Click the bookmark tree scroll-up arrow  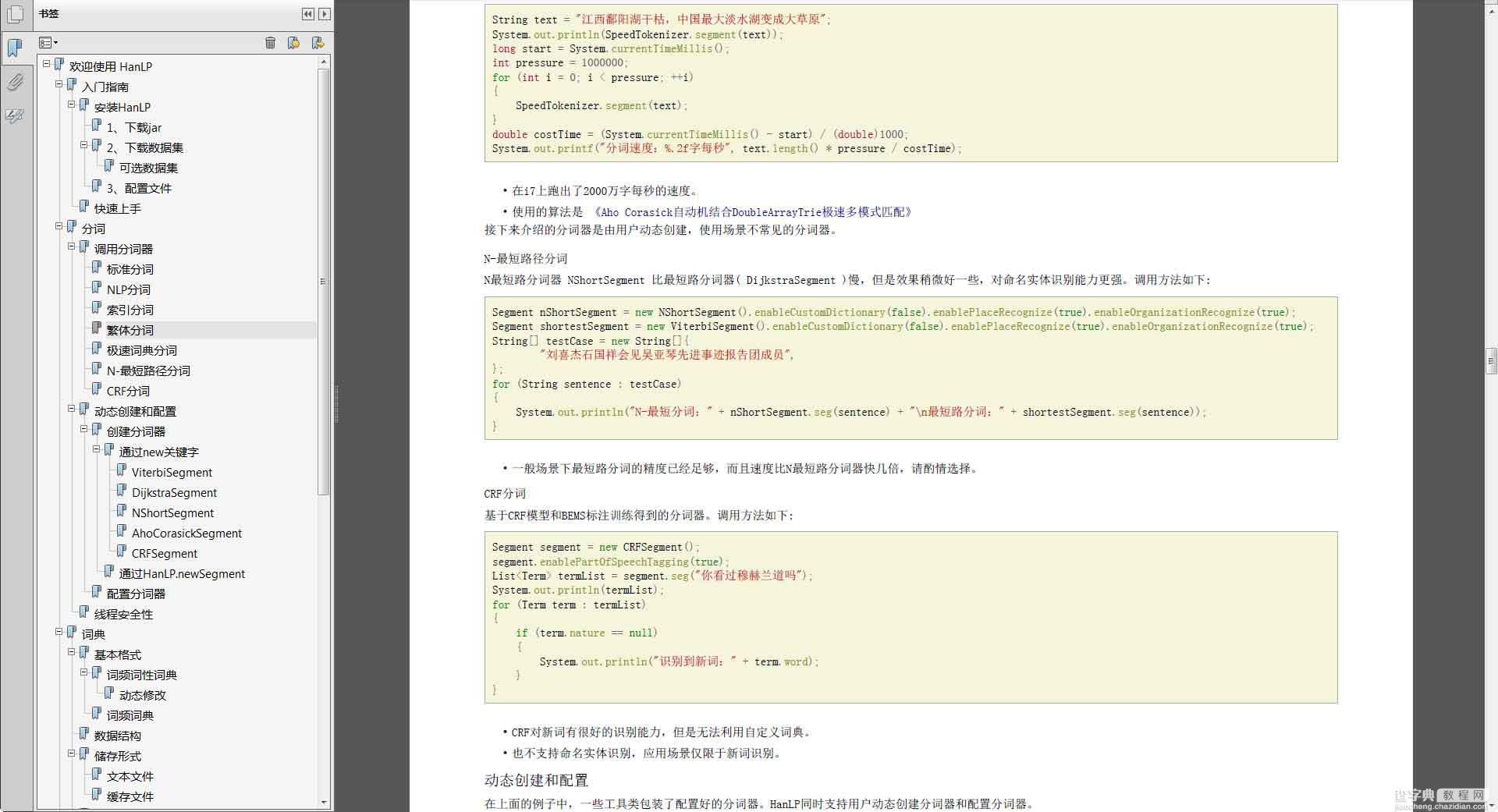324,62
